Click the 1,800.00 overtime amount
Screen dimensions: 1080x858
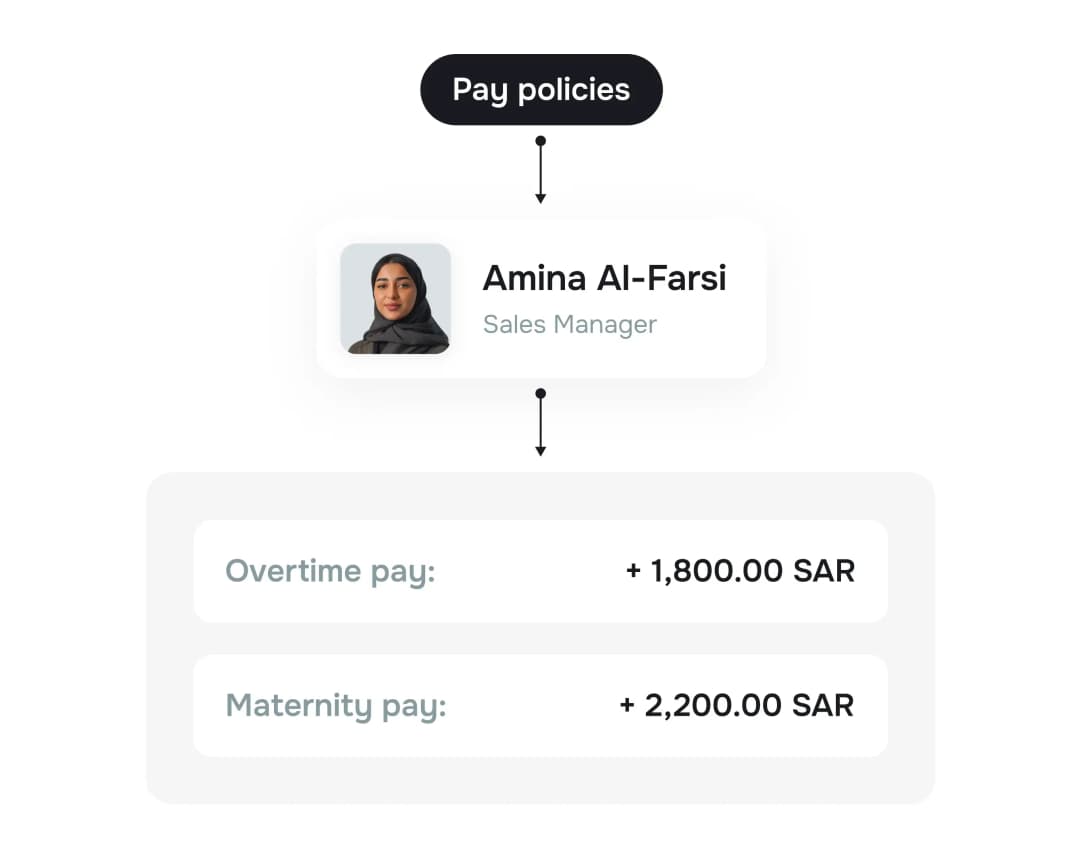click(716, 571)
